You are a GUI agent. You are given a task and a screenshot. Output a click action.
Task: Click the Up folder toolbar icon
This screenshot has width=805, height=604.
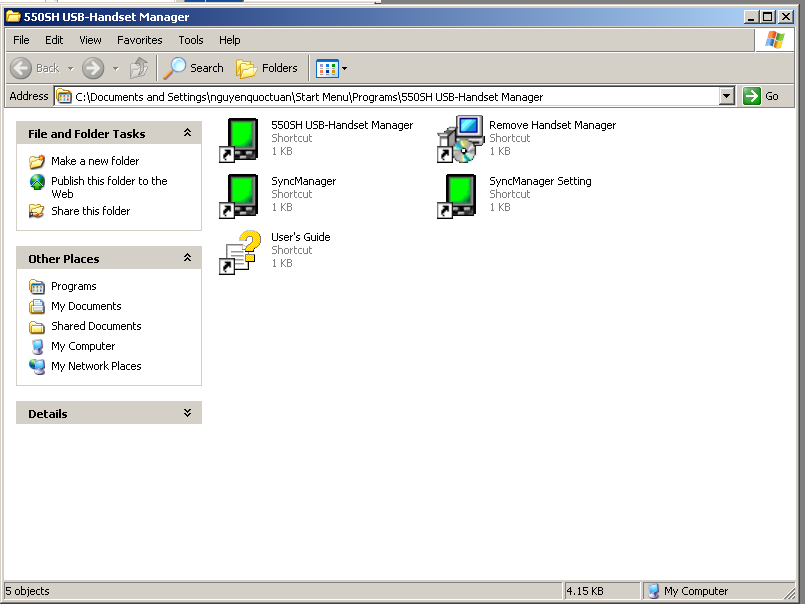point(139,68)
